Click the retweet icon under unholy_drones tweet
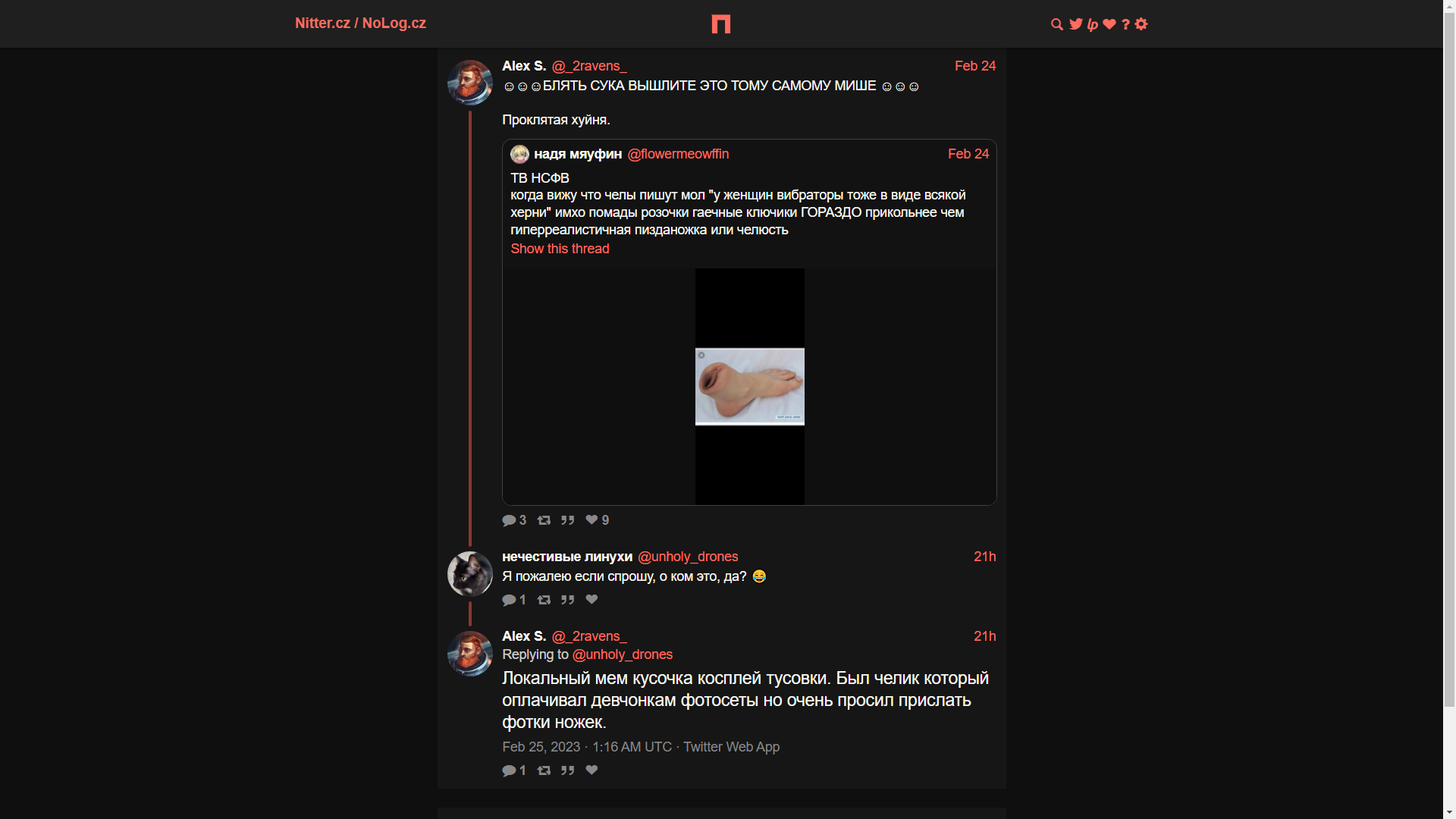This screenshot has width=1456, height=819. [x=544, y=600]
